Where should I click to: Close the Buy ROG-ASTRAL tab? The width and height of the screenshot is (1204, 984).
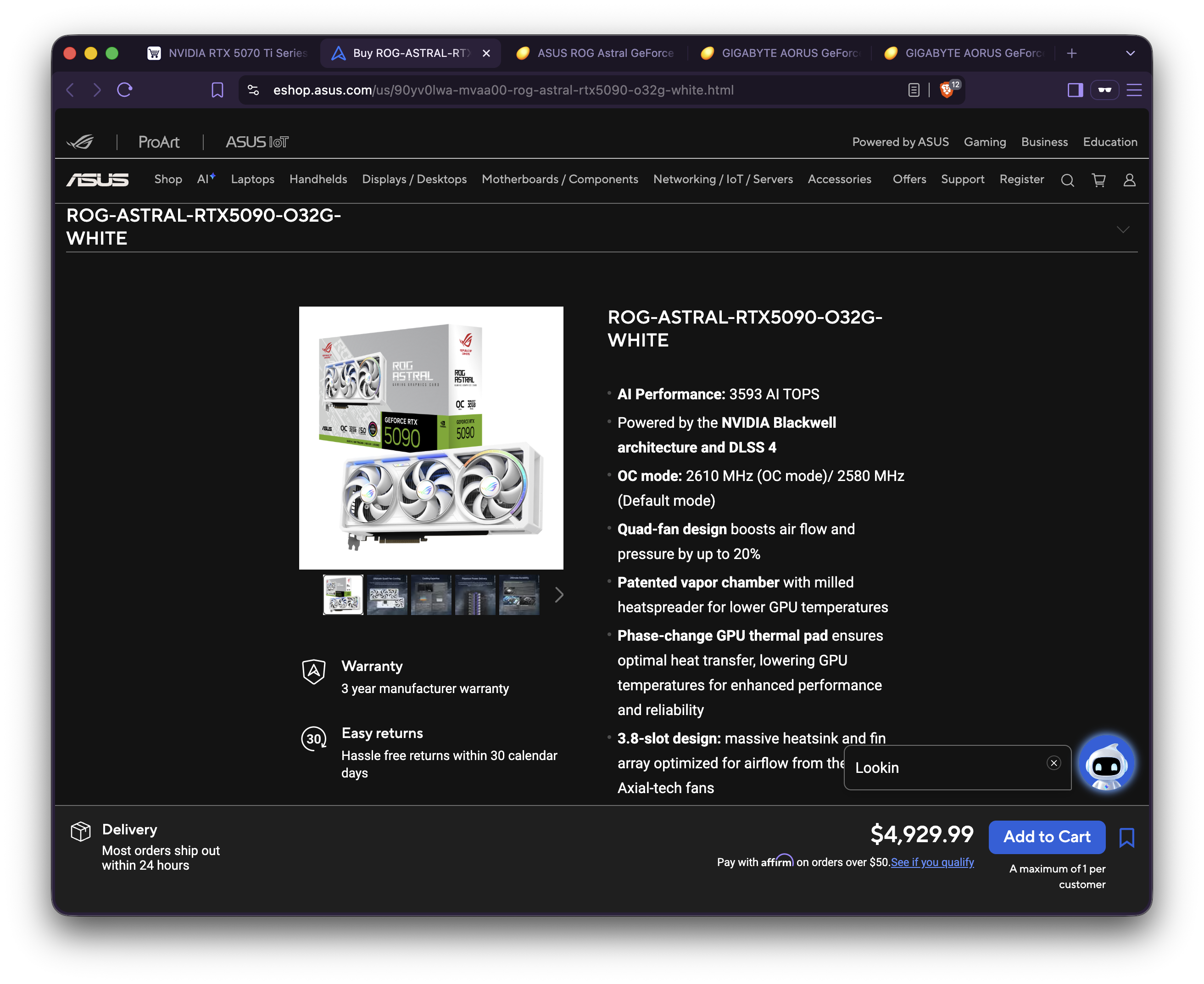486,53
